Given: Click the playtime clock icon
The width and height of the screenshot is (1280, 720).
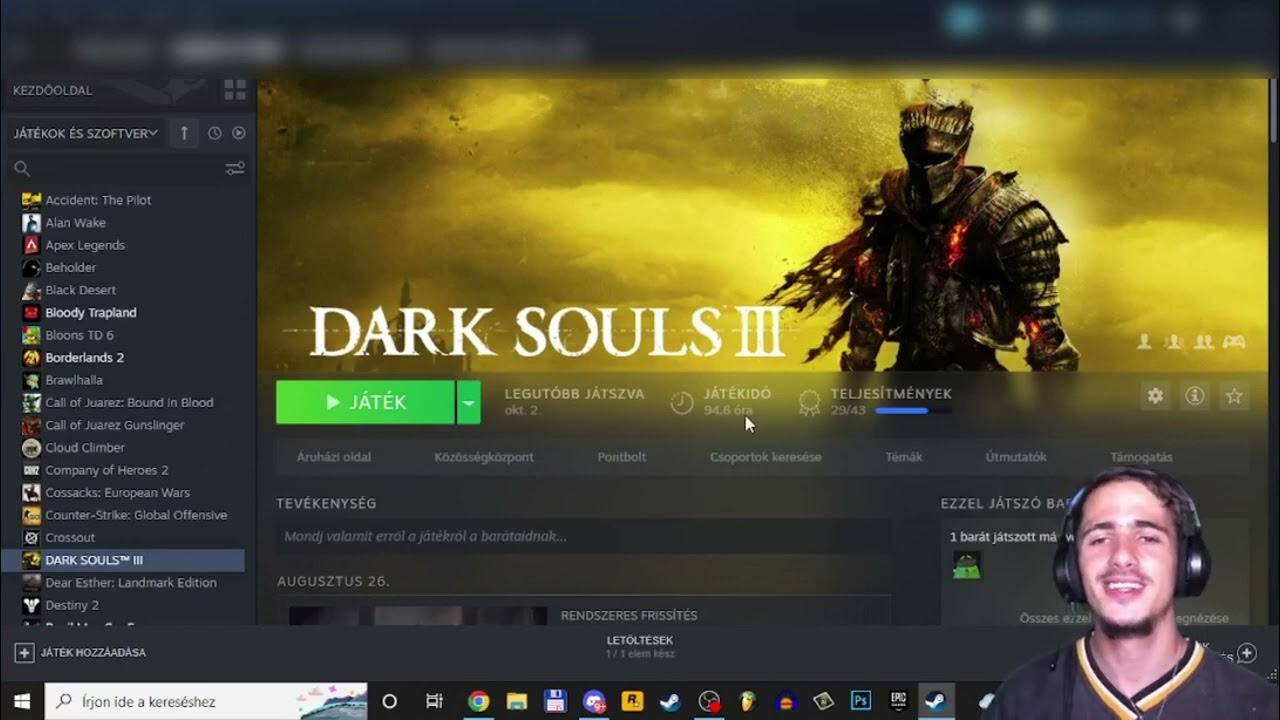Looking at the screenshot, I should 681,402.
